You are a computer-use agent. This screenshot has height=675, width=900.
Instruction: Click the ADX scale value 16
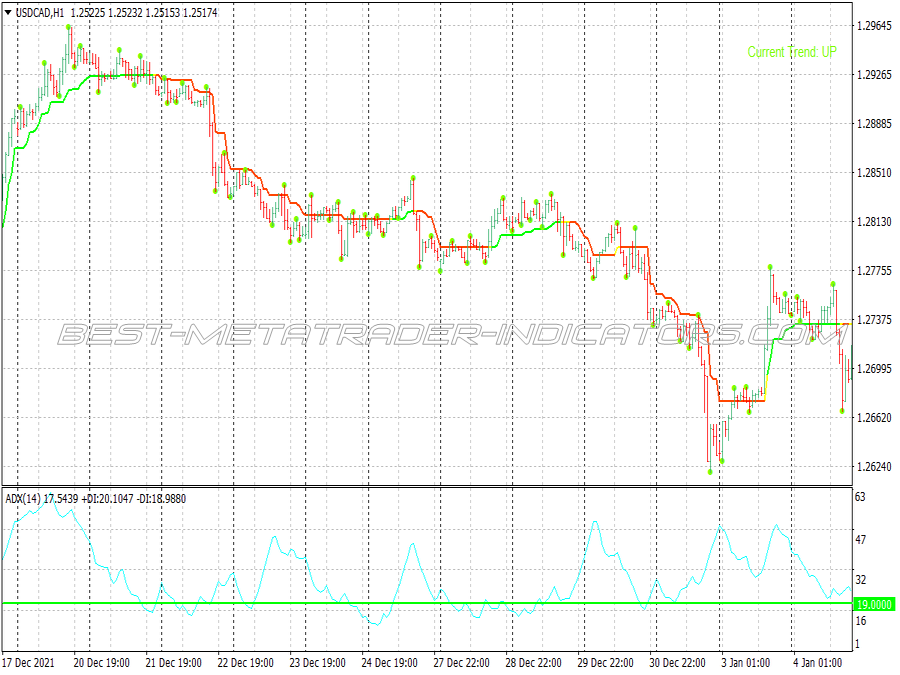860,620
